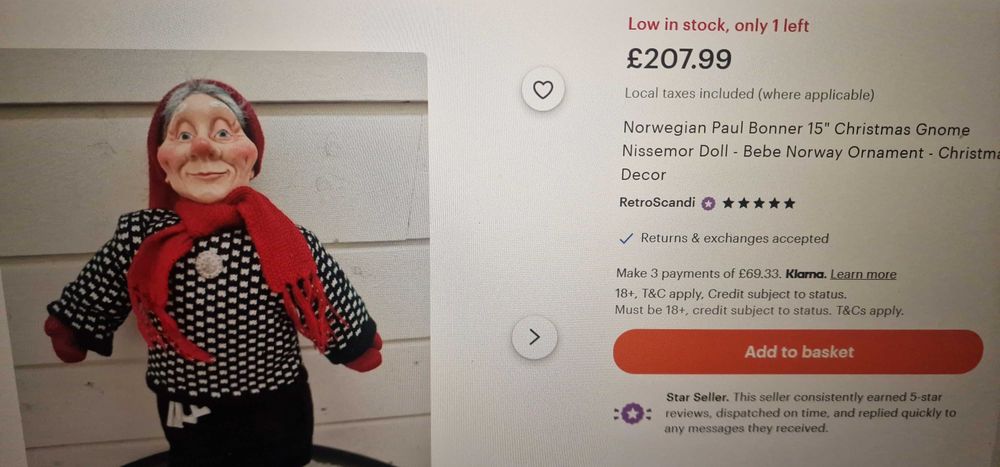Click the large Star Seller badge icon

[x=632, y=412]
